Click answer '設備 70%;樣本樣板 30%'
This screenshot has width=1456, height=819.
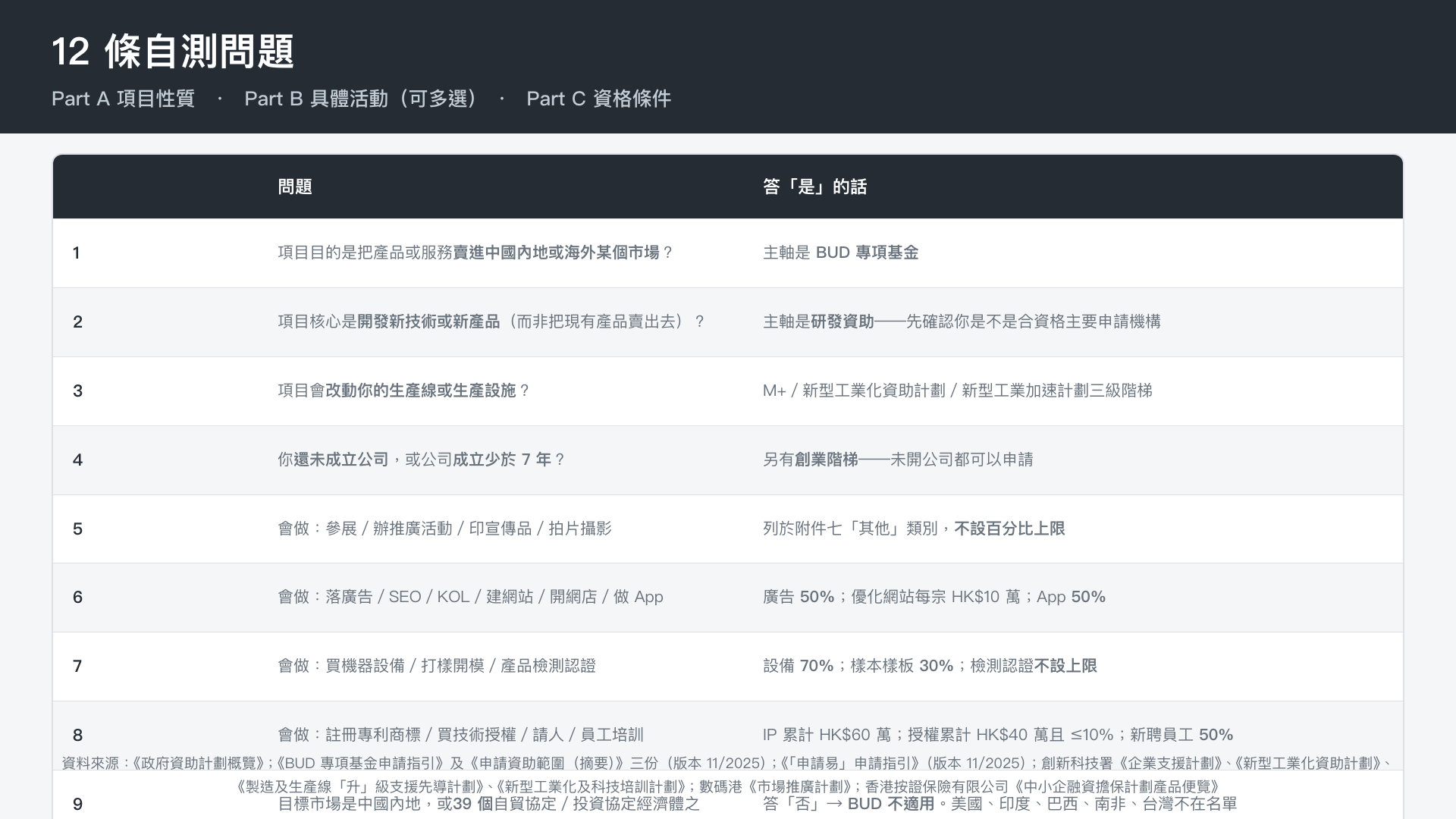[930, 666]
